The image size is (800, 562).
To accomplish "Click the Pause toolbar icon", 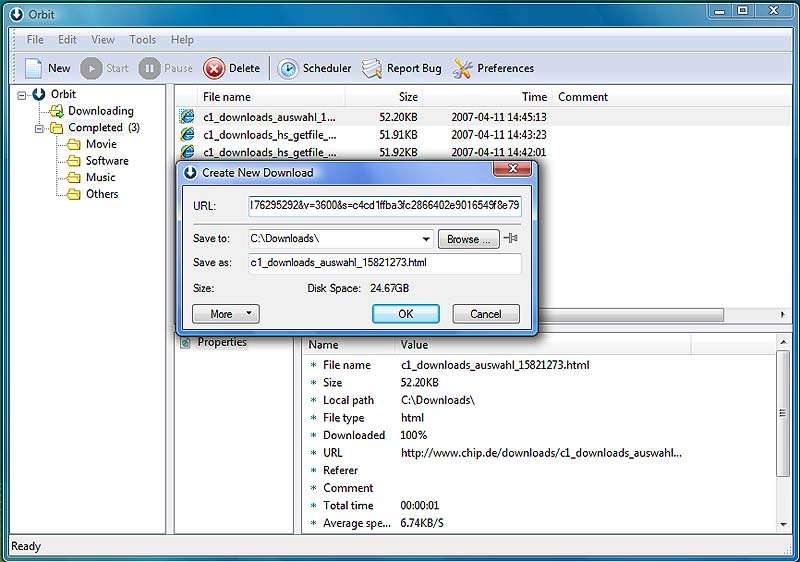I will point(149,68).
